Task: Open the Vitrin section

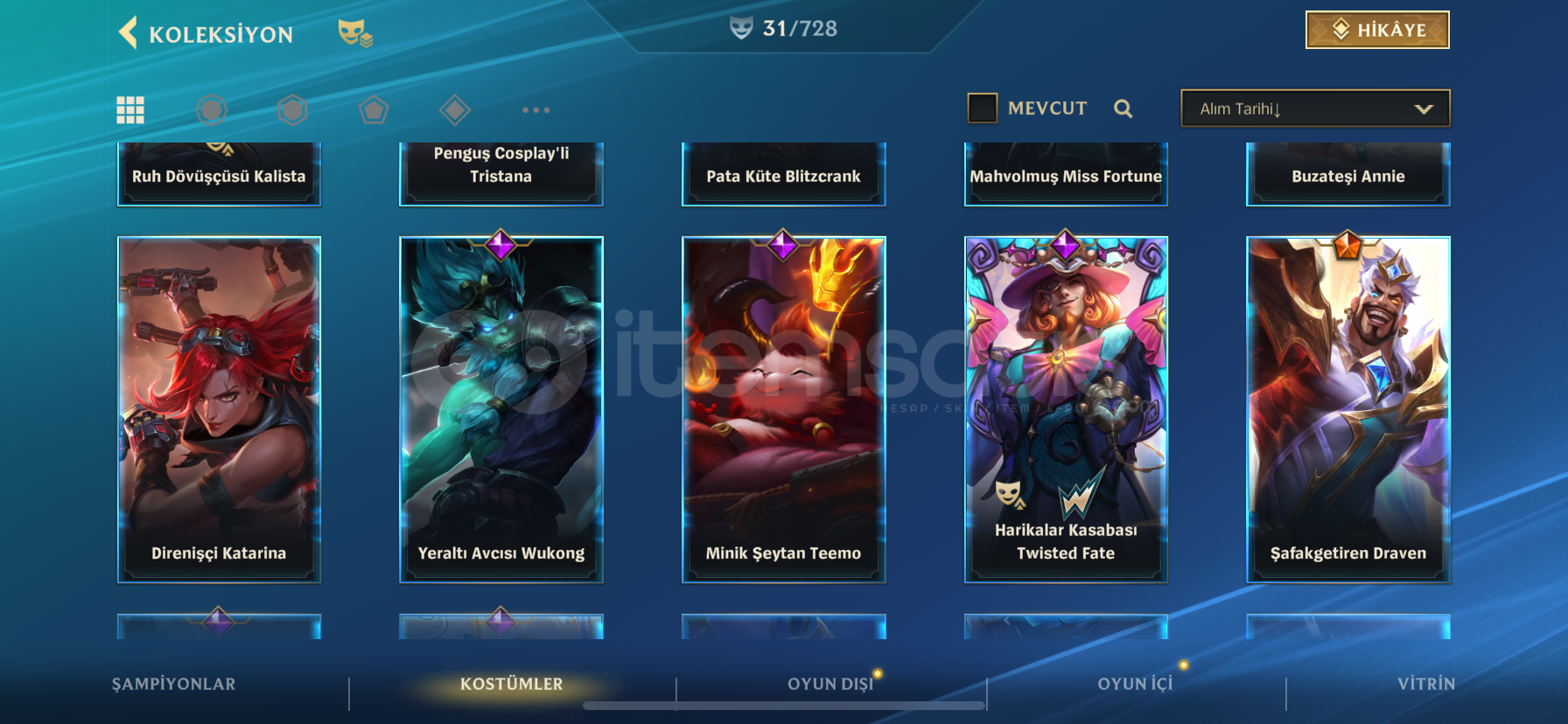Action: (1426, 684)
